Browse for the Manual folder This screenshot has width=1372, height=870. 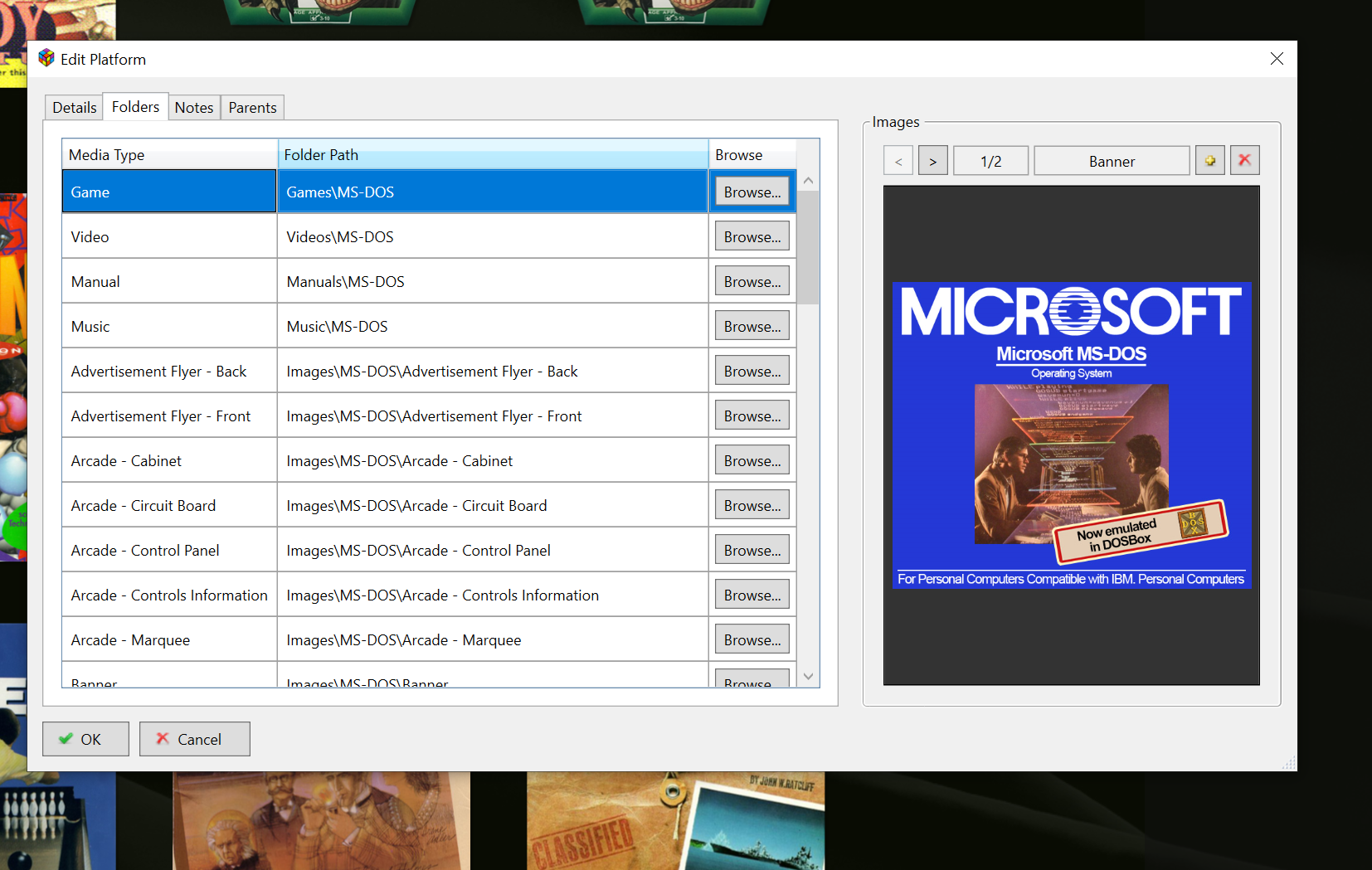coord(752,281)
